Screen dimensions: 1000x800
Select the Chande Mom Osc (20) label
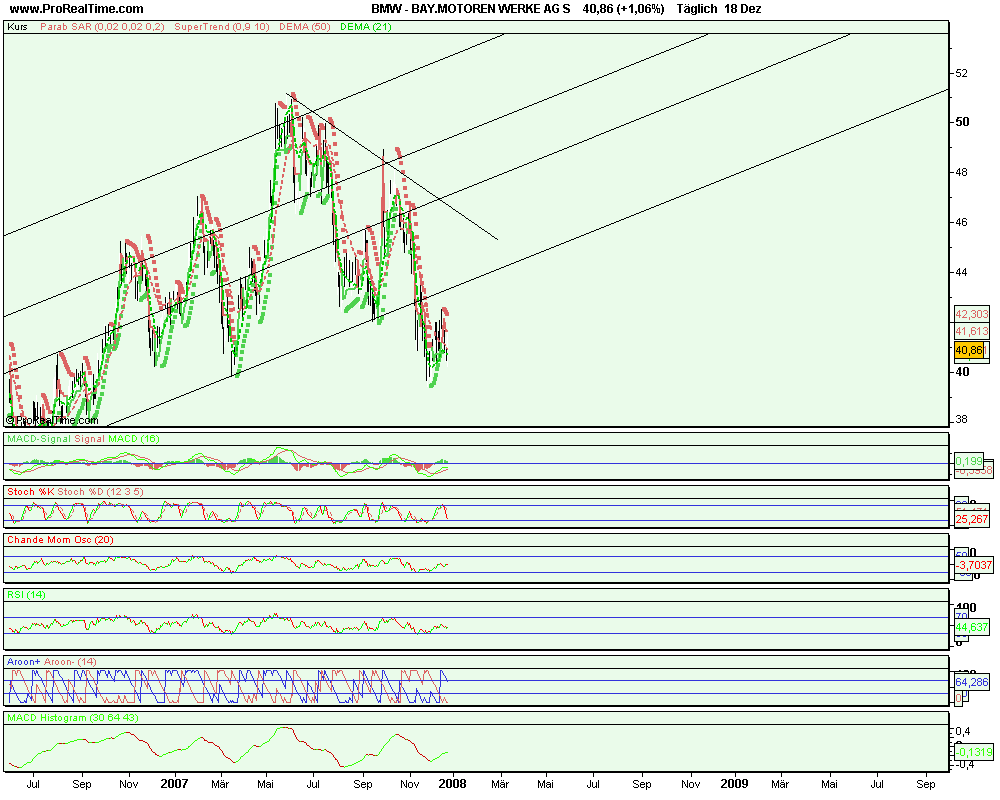coord(61,540)
